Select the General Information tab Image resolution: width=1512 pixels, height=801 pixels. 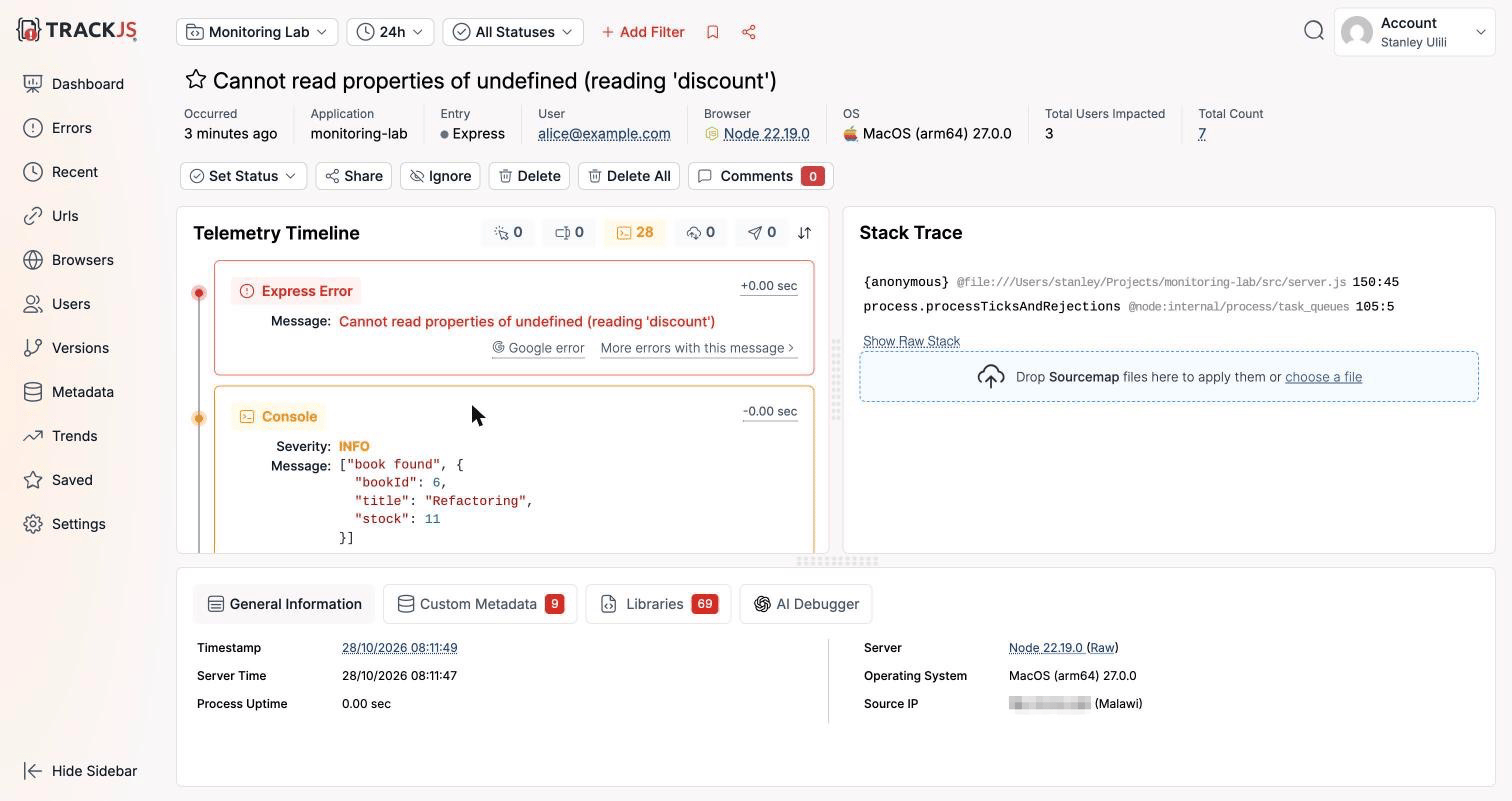coord(284,604)
